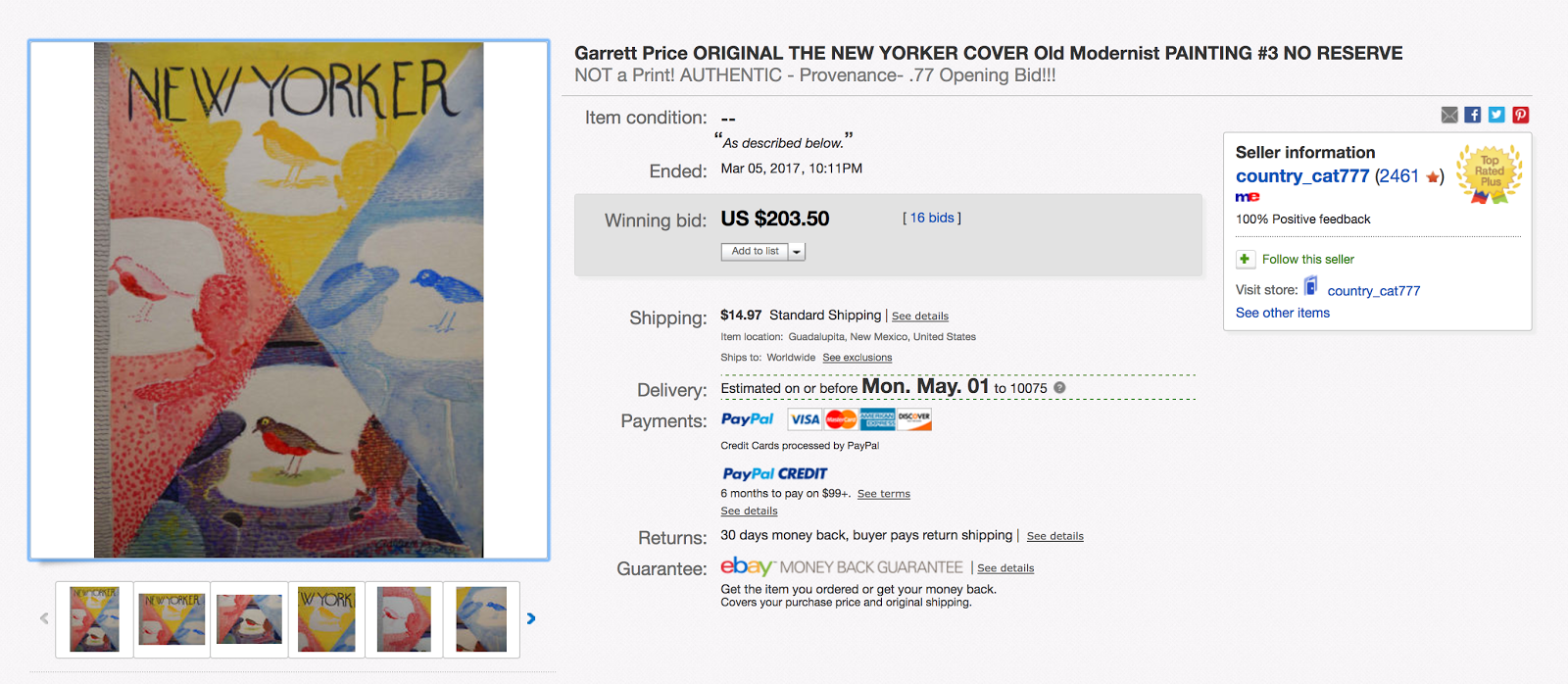Click the Top Rated Plus badge
This screenshot has height=684, width=1568.
(1490, 174)
